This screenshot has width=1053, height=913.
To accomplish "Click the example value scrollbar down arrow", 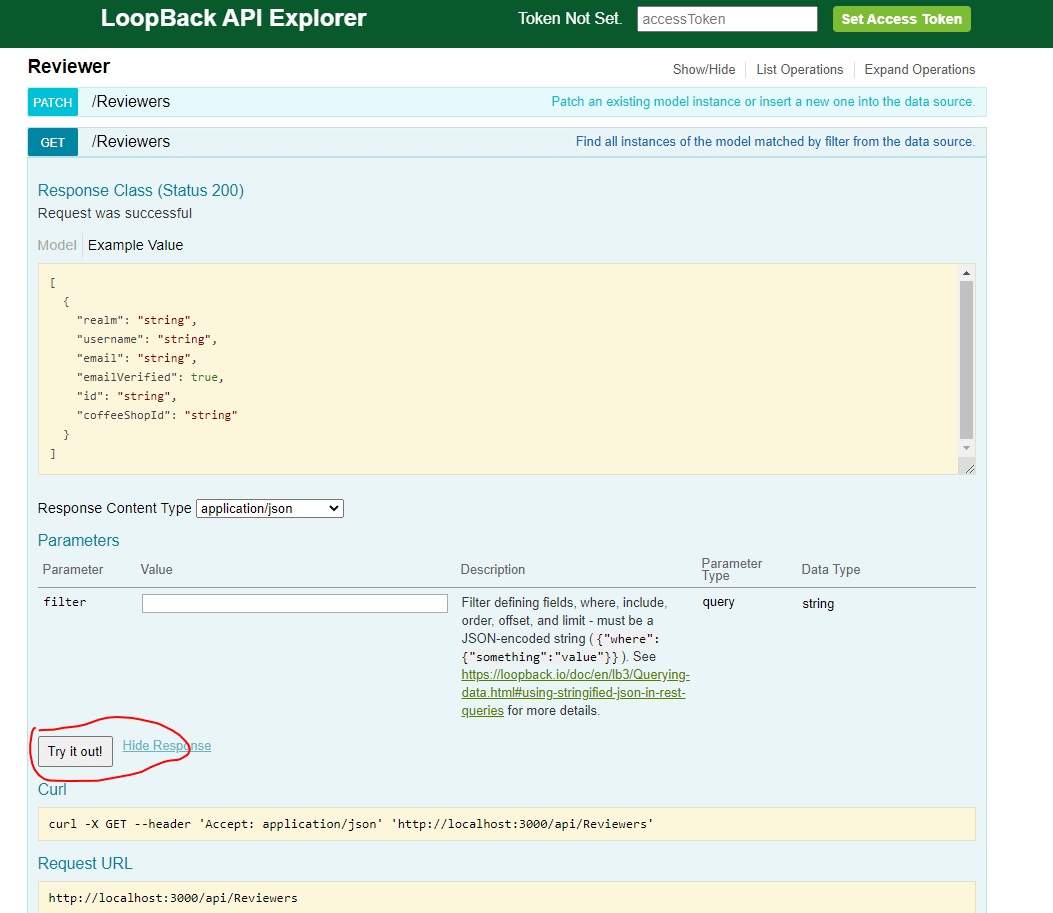I will click(966, 448).
